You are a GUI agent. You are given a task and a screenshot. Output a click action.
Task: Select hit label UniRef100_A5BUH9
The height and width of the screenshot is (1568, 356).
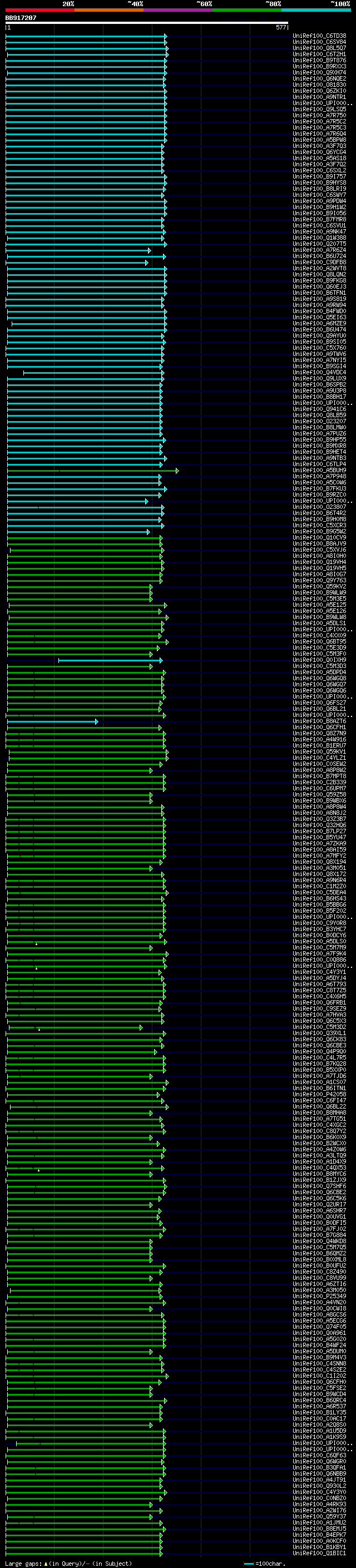pyautogui.click(x=319, y=470)
